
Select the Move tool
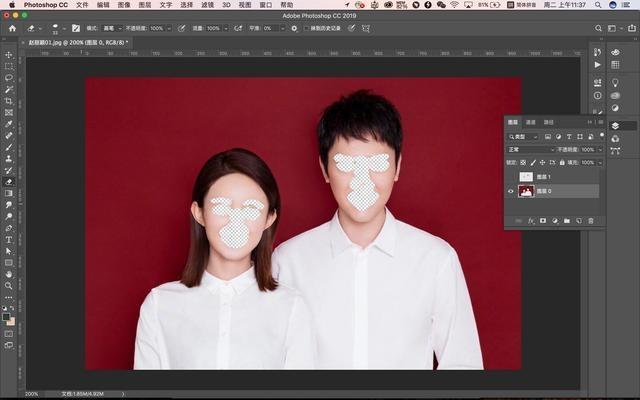point(9,55)
